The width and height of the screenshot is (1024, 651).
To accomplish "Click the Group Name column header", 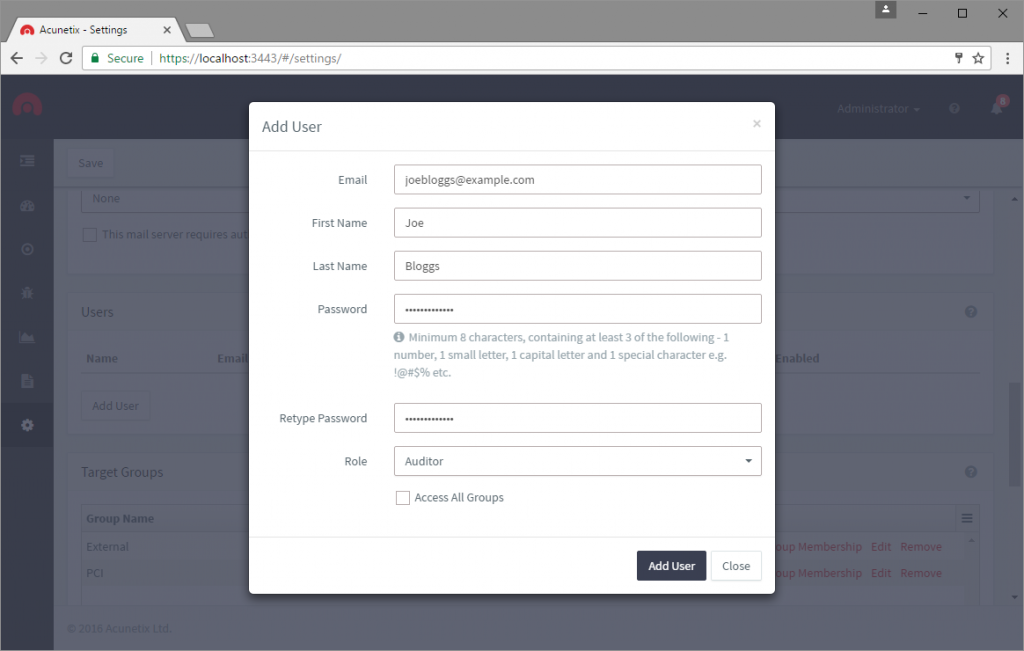I will [120, 518].
